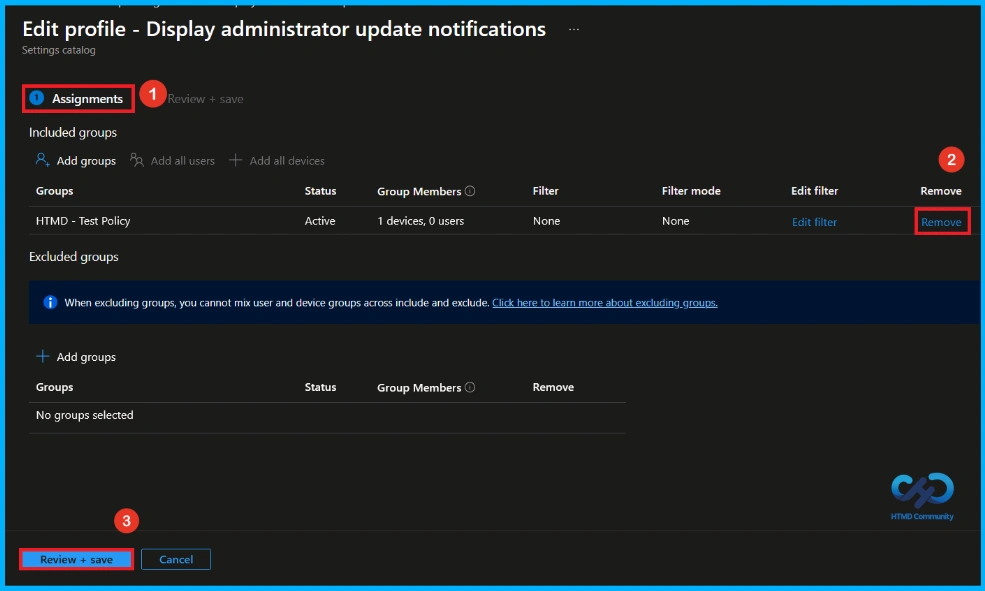This screenshot has height=591, width=985.
Task: Click the 'No groups selected' row
Action: tap(327, 415)
